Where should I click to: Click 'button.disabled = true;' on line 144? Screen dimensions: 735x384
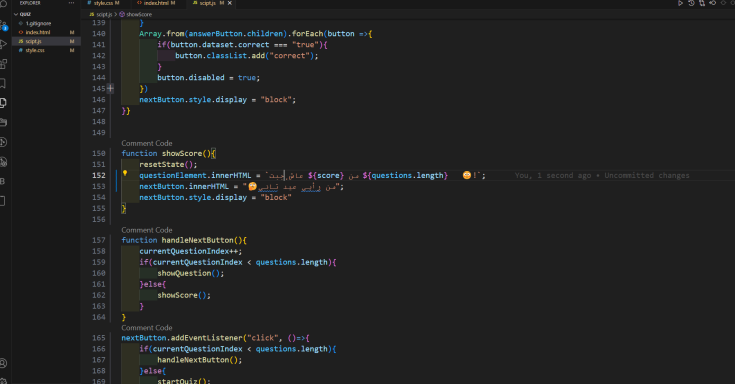pyautogui.click(x=209, y=78)
